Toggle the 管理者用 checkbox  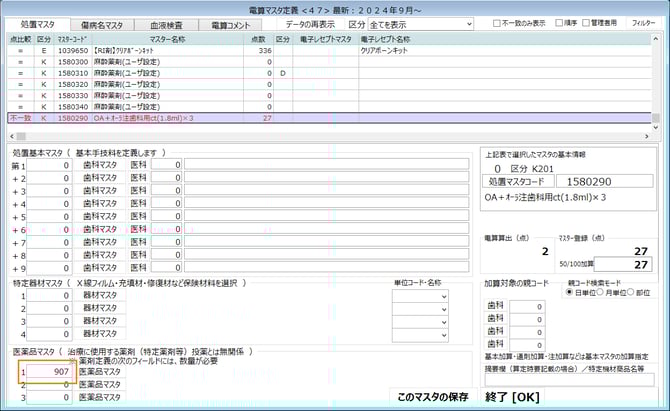(587, 23)
